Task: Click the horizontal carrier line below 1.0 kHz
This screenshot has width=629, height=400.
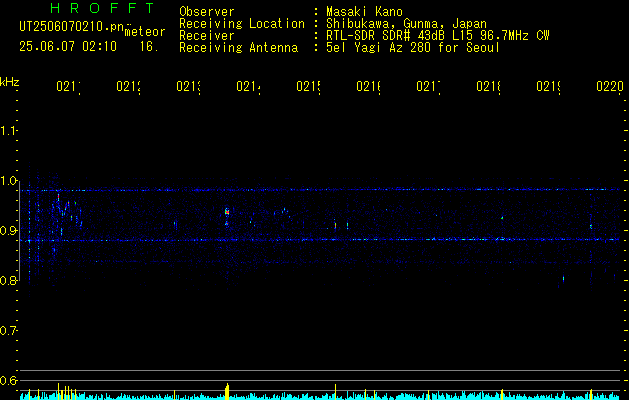Action: point(321,189)
